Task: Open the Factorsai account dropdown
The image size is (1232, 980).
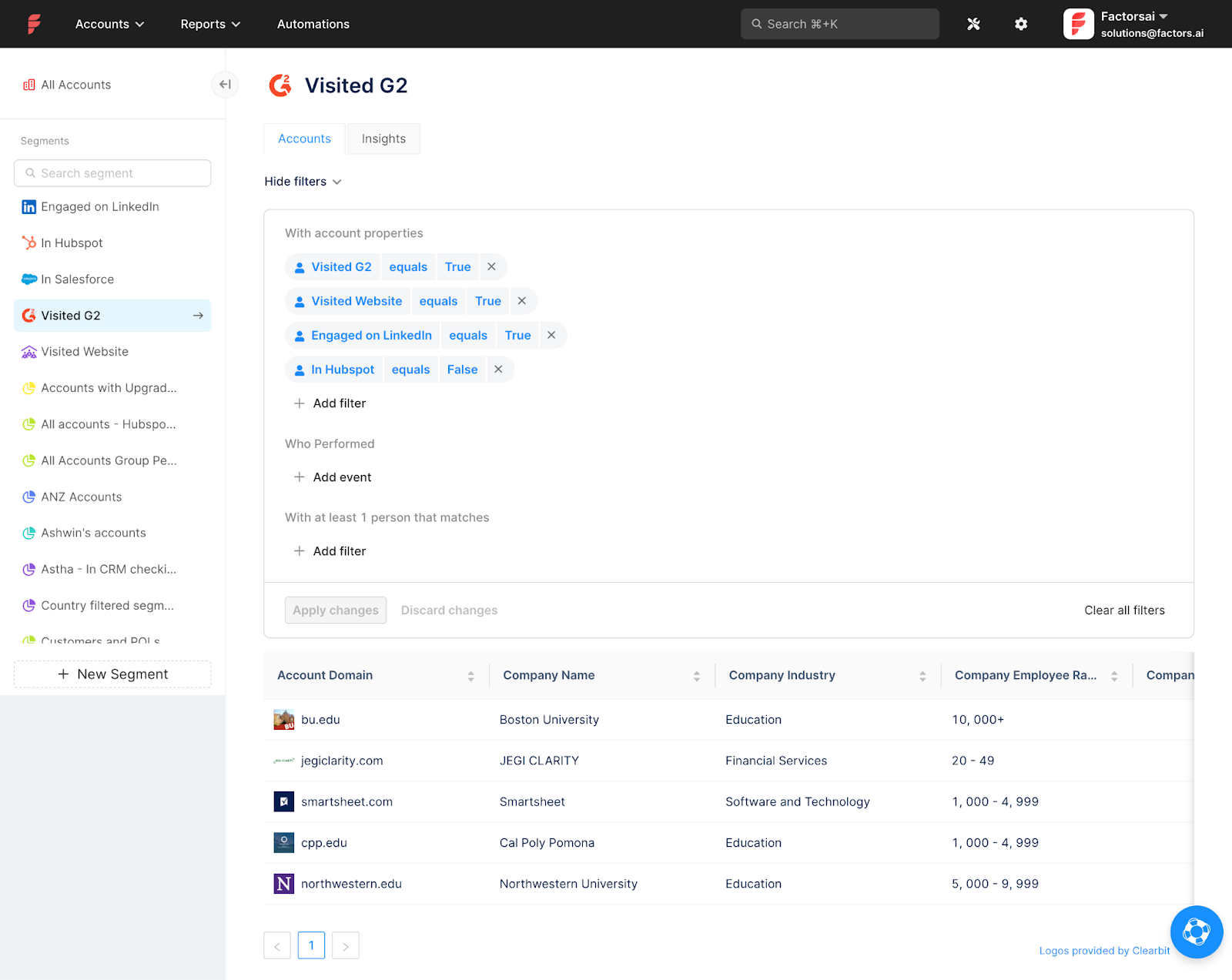Action: [x=1134, y=16]
